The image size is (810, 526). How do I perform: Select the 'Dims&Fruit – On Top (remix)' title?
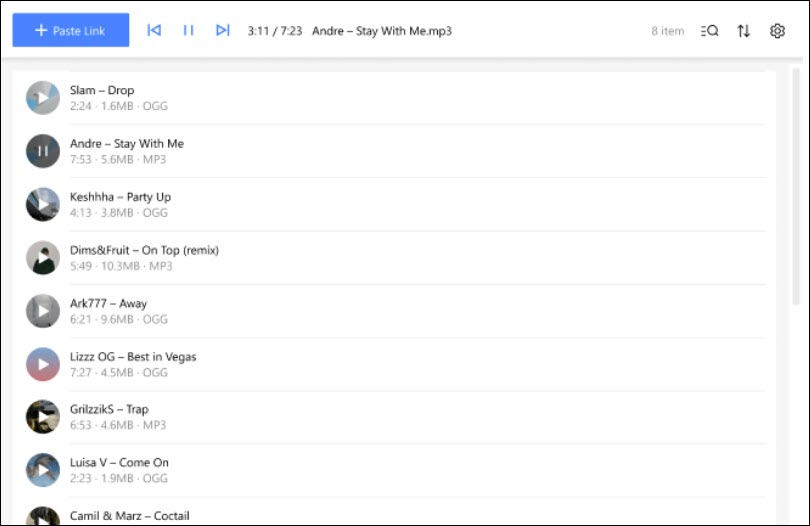coord(145,250)
